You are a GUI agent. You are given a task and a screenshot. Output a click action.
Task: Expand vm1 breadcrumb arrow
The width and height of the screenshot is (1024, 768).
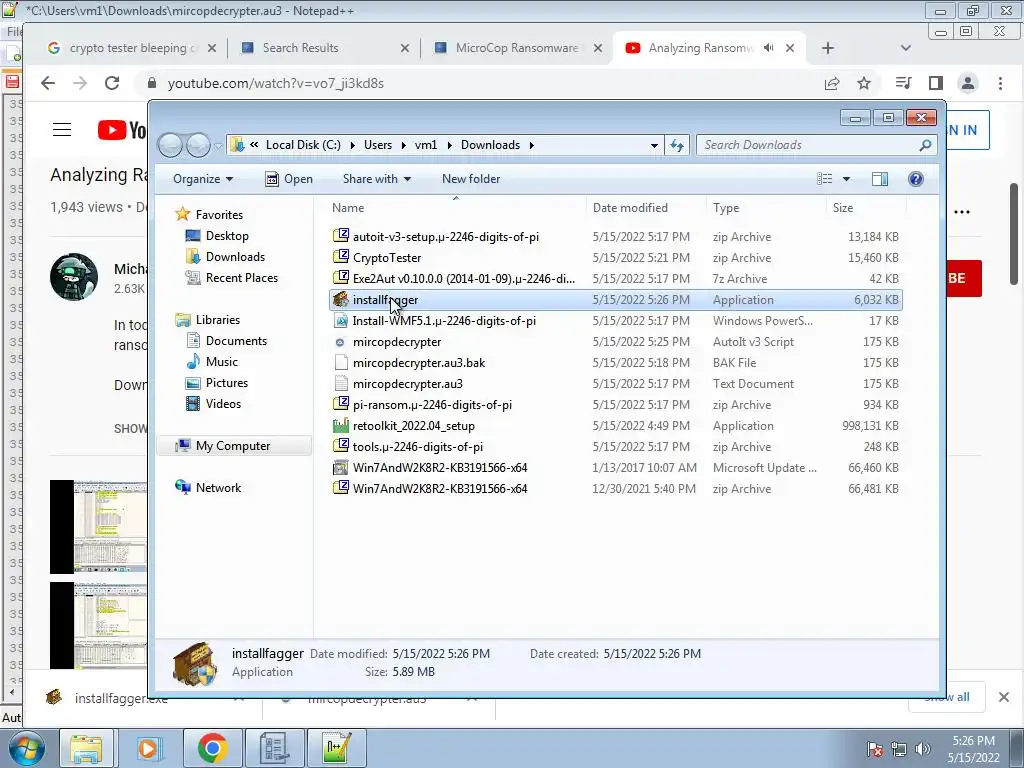pyautogui.click(x=449, y=145)
